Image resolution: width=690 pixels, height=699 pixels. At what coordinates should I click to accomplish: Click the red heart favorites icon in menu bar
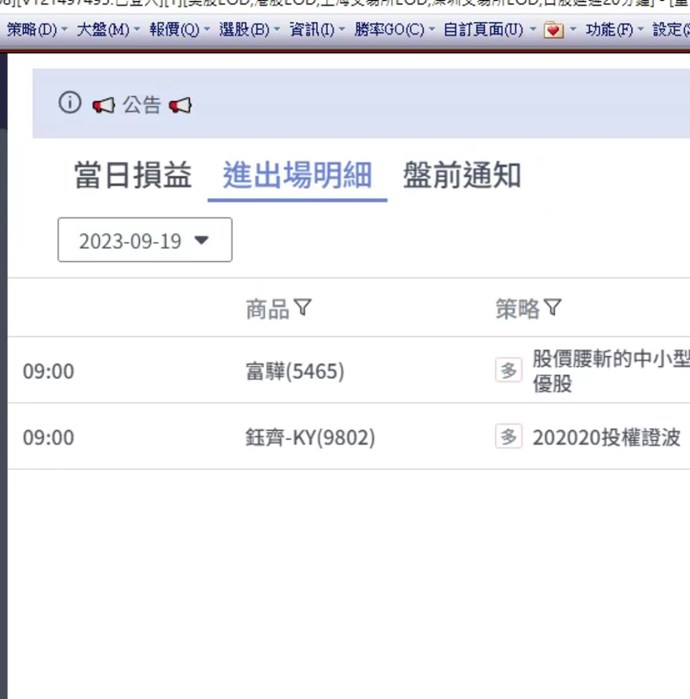pyautogui.click(x=553, y=30)
